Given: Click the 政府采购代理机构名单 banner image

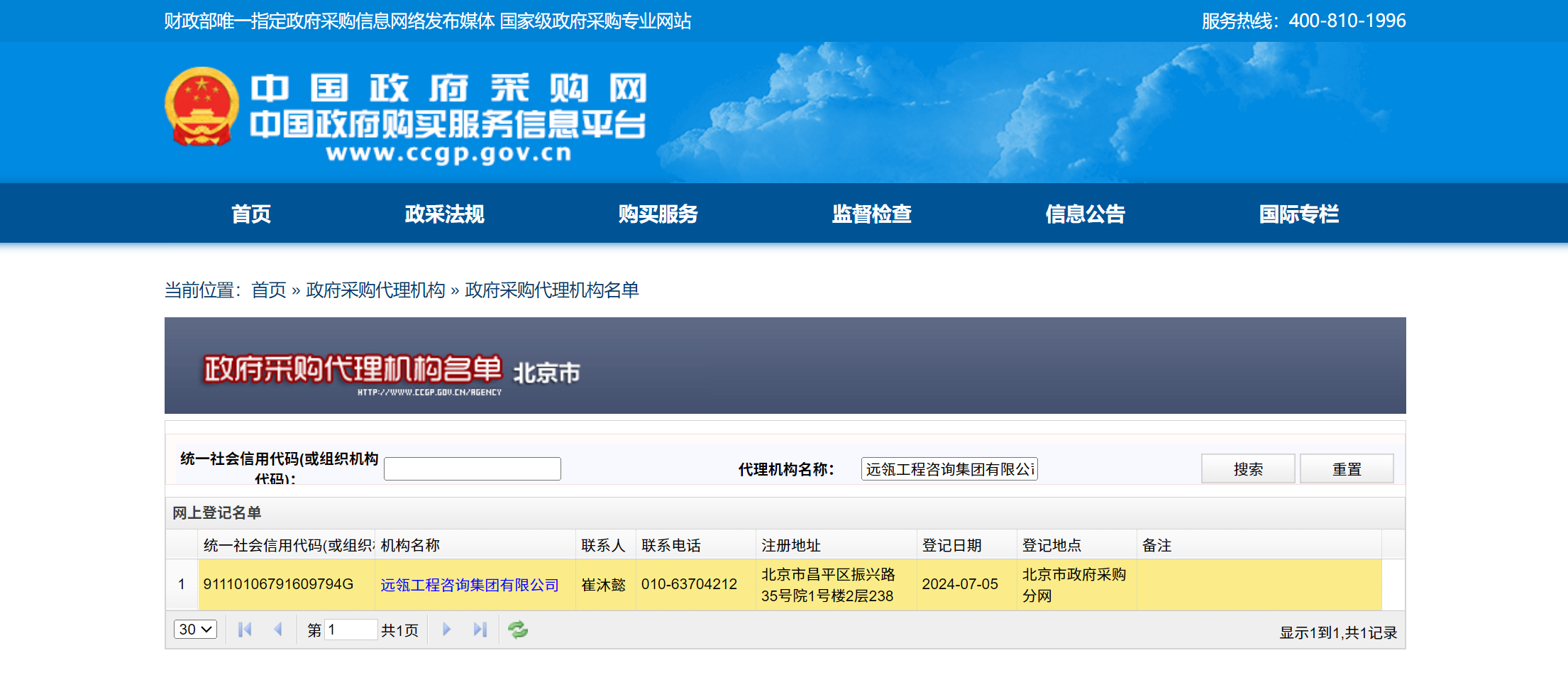Looking at the screenshot, I should (x=785, y=366).
